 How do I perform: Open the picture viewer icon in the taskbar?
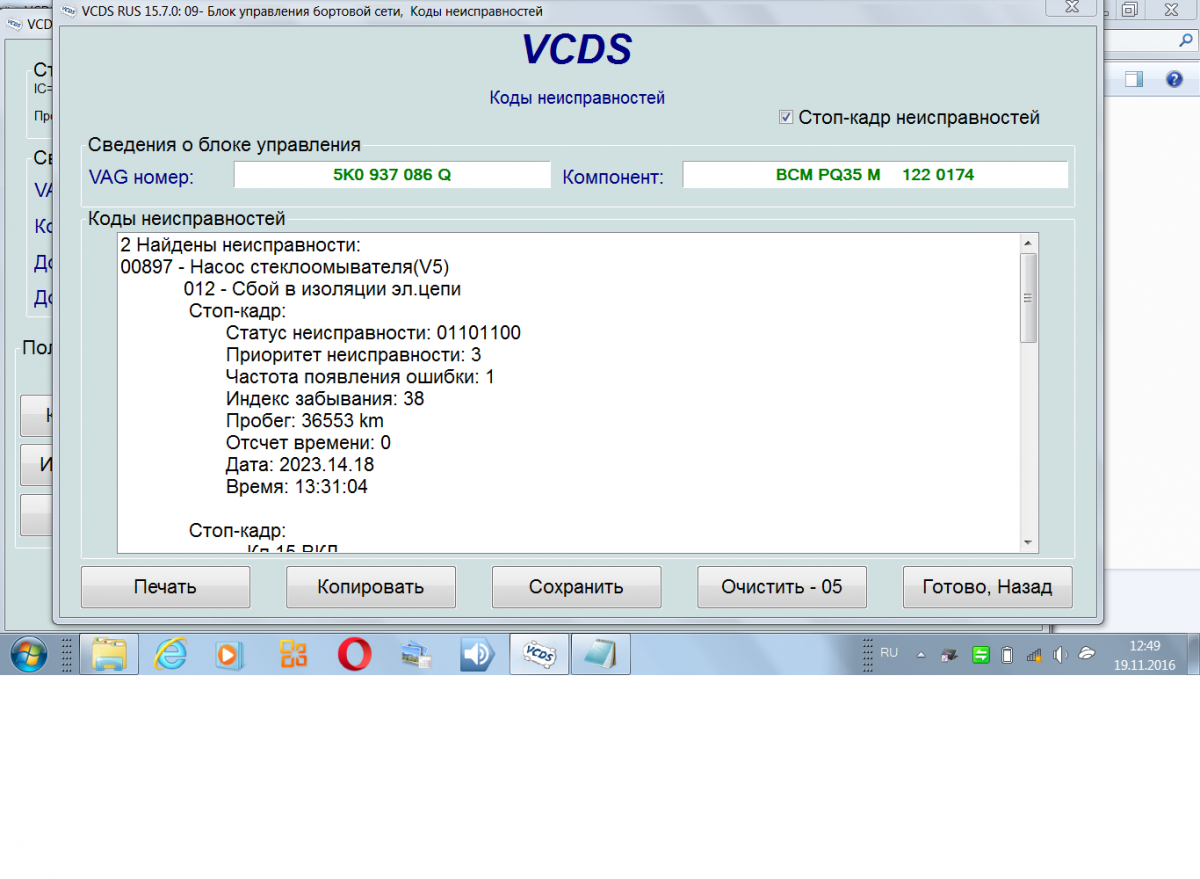(x=416, y=655)
